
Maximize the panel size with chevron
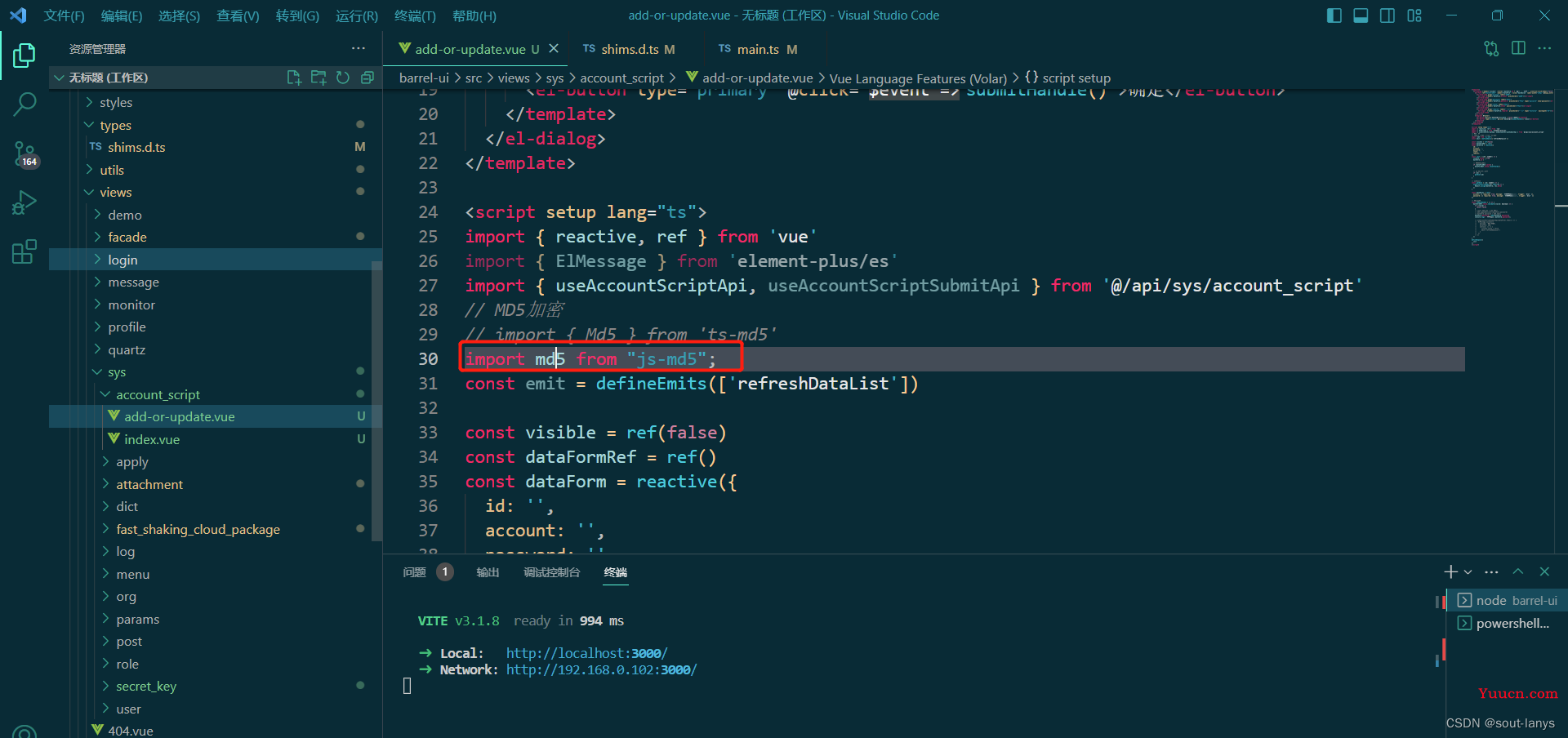tap(1518, 571)
